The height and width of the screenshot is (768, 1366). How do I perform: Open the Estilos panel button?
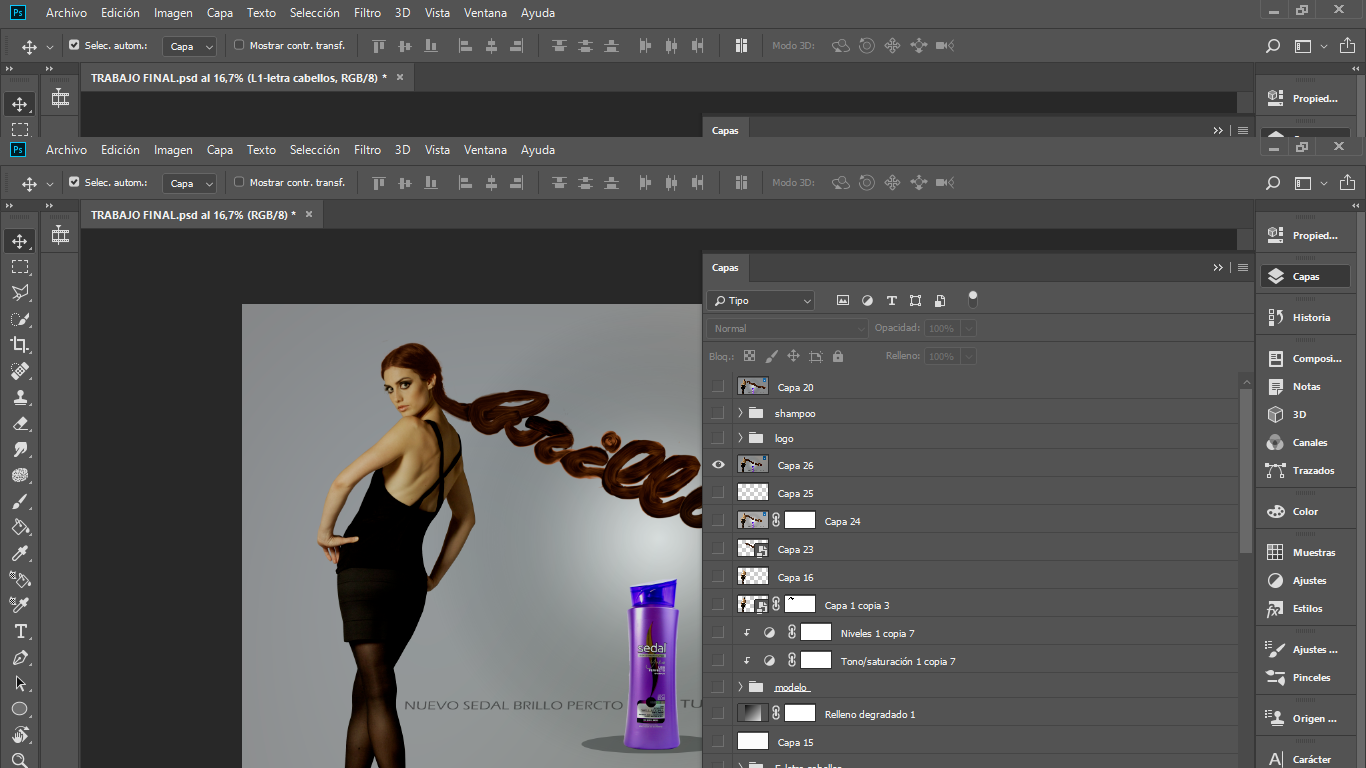click(1303, 608)
